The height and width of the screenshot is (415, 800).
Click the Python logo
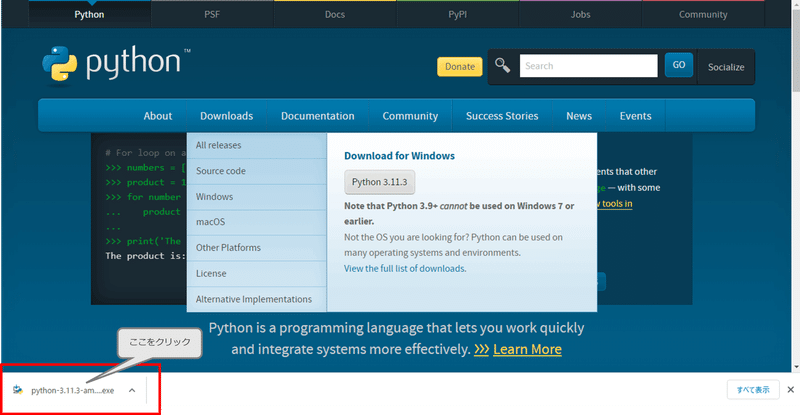point(116,64)
